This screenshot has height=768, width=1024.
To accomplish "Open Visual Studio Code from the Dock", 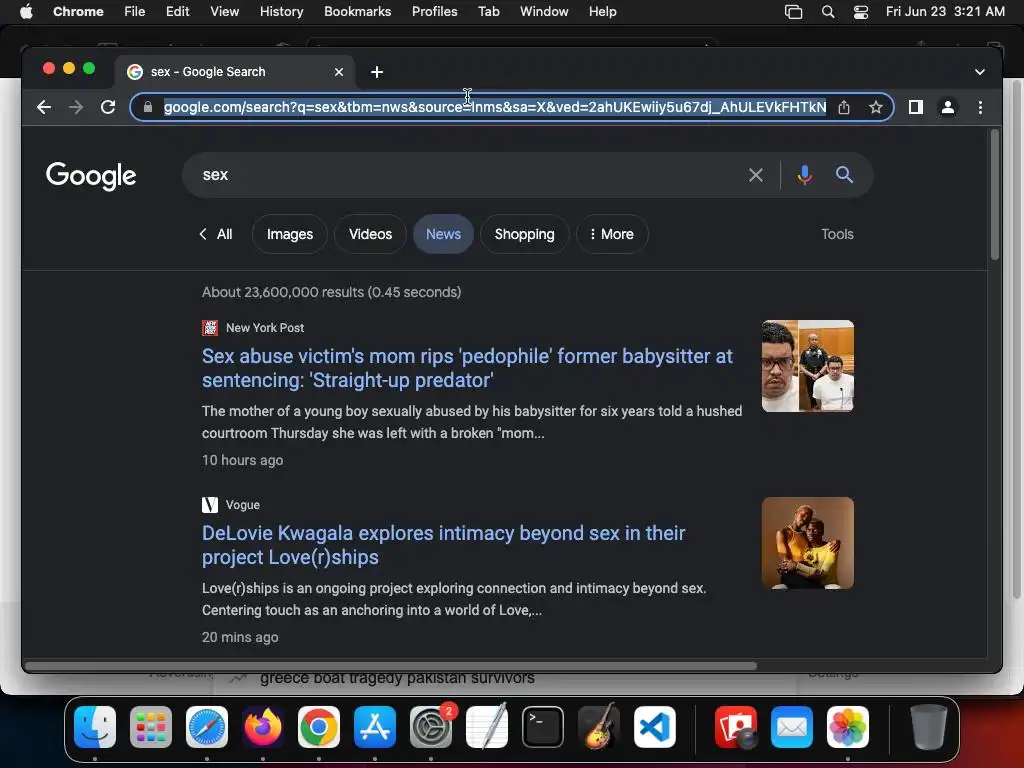I will pyautogui.click(x=654, y=727).
